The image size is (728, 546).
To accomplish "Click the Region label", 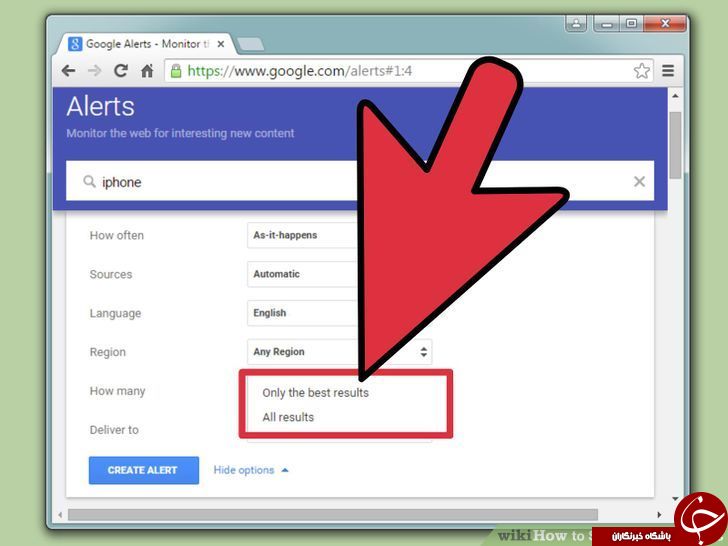I will [108, 352].
